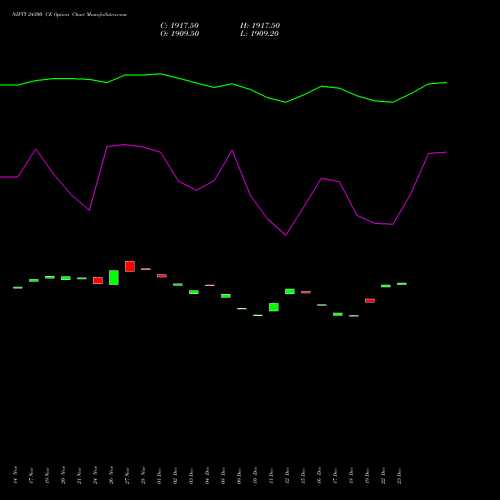The height and width of the screenshot is (500, 500).
Task: Click the open value O: 1909.50
Action: pyautogui.click(x=180, y=34)
